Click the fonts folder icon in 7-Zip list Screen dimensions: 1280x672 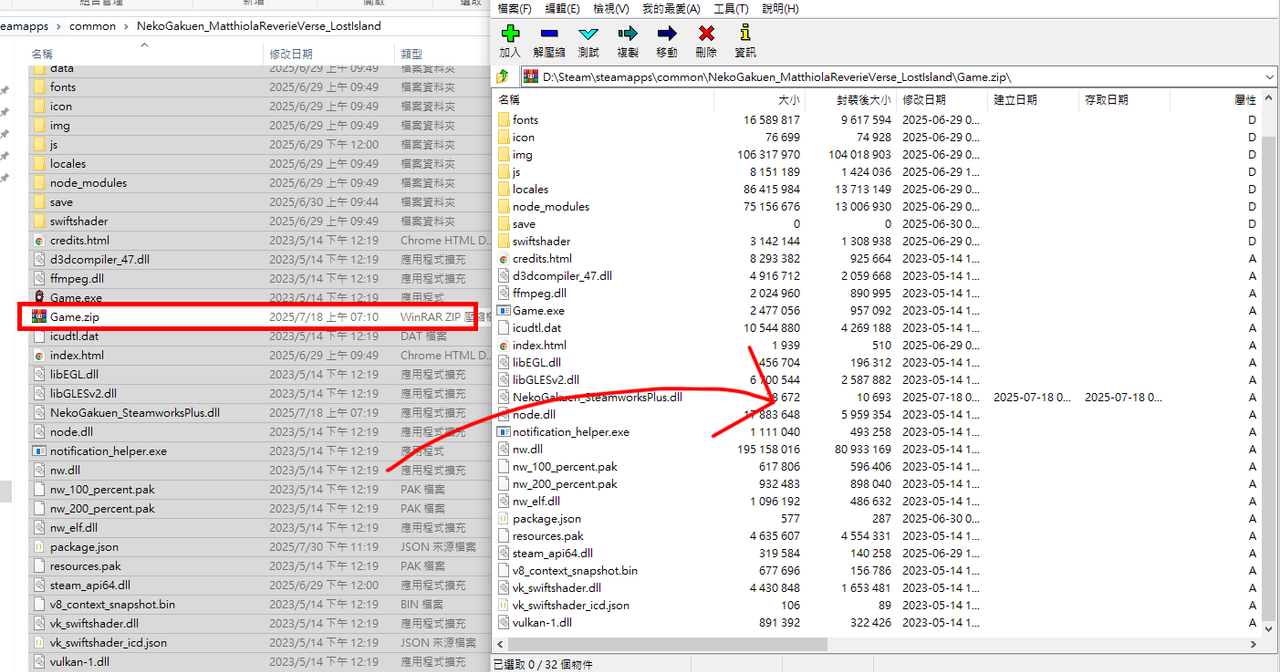coord(503,119)
